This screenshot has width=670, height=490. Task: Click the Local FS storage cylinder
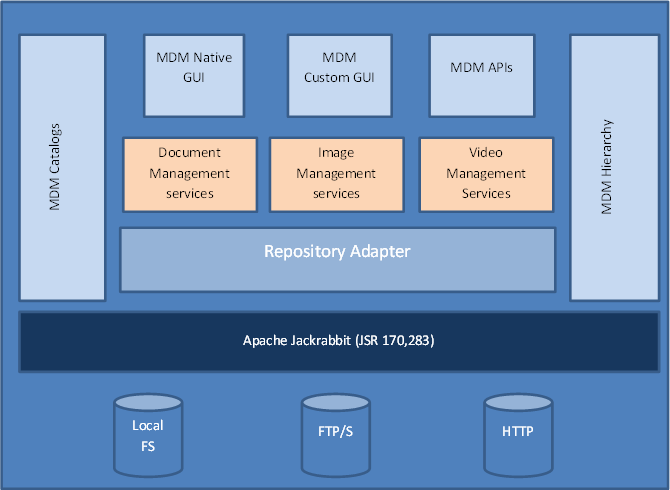148,435
